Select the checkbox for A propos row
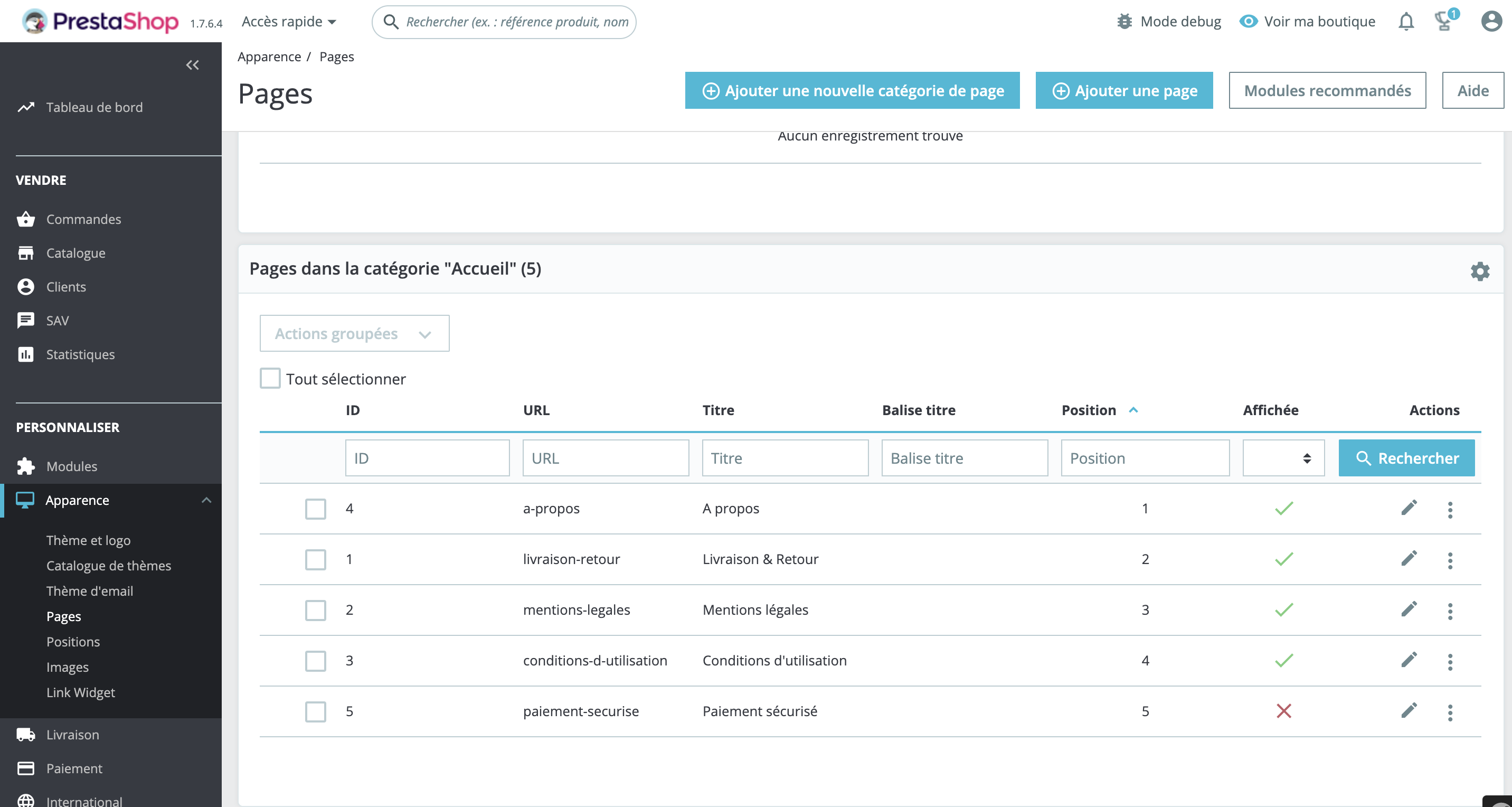The image size is (1512, 807). [316, 509]
